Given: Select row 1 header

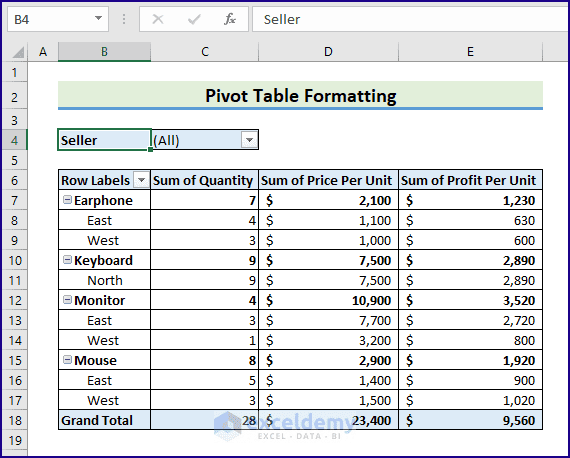Looking at the screenshot, I should (15, 72).
